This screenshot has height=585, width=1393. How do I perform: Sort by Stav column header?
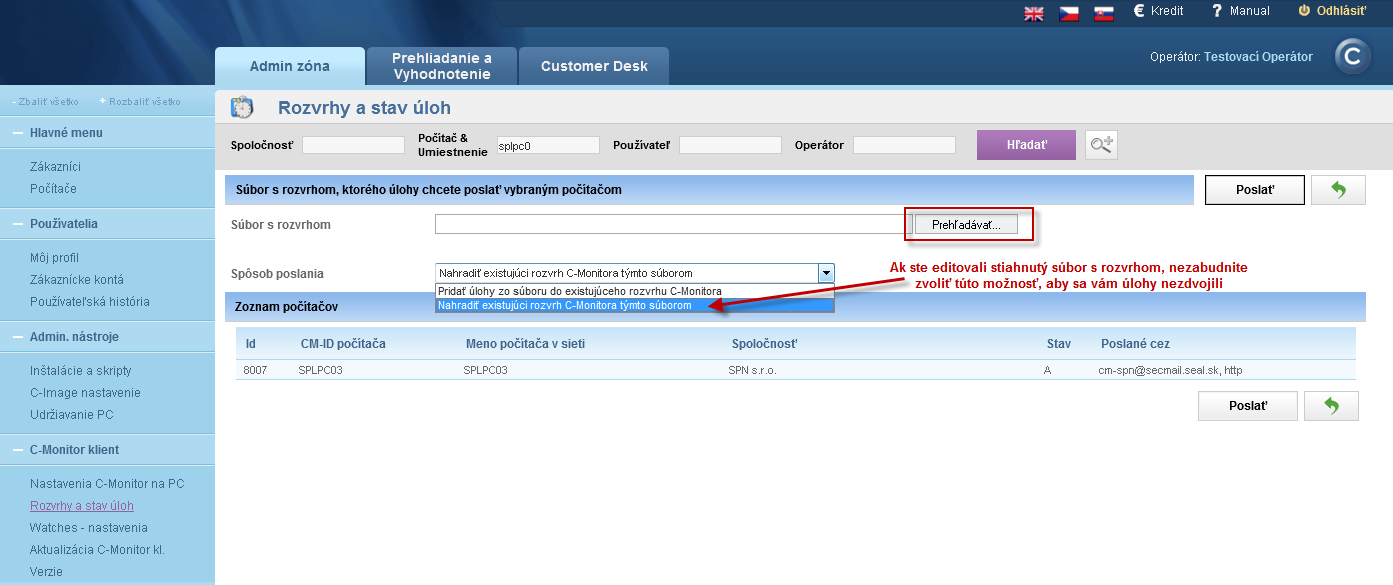click(1059, 344)
